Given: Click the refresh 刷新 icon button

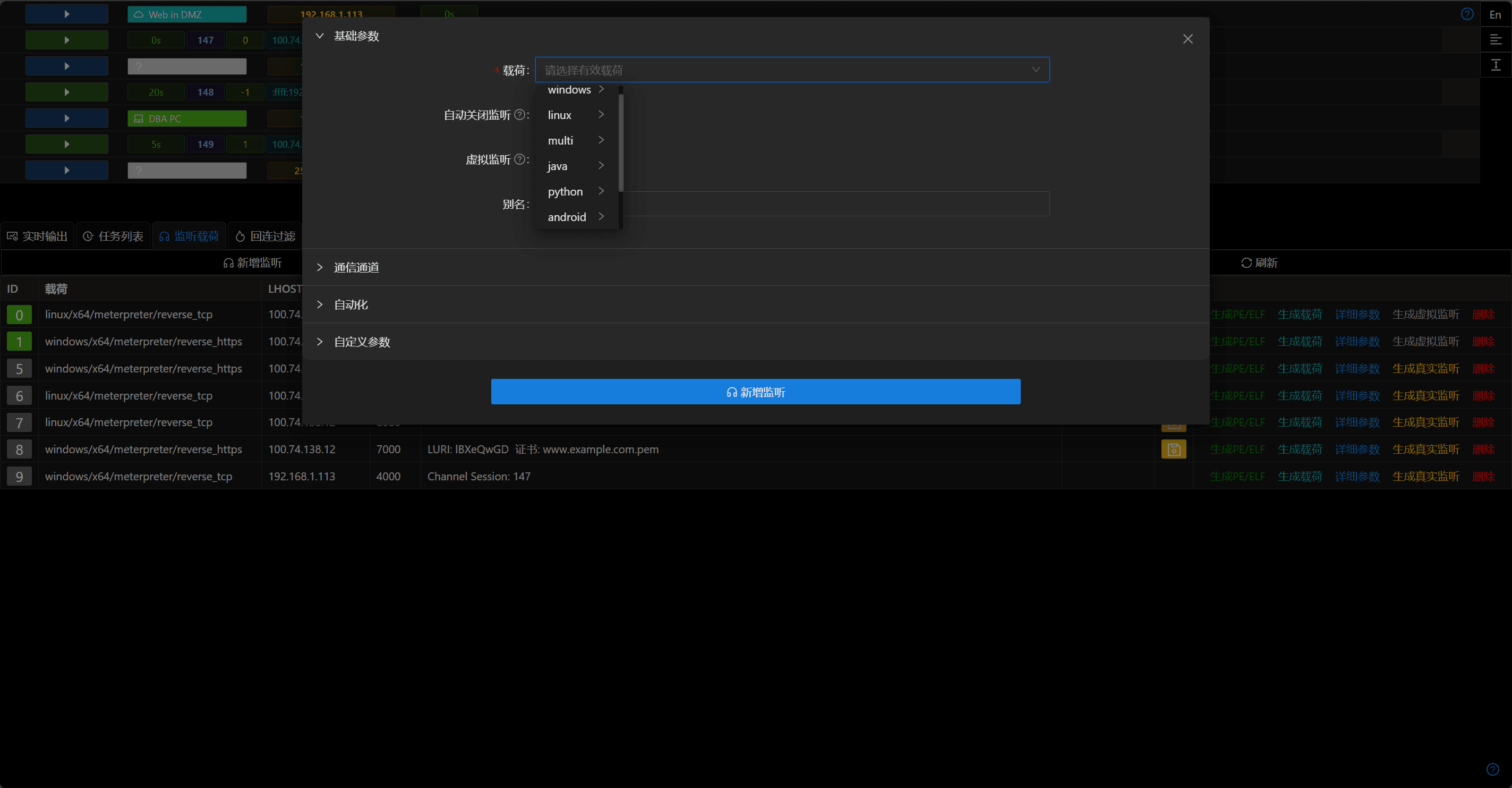Looking at the screenshot, I should (1259, 262).
